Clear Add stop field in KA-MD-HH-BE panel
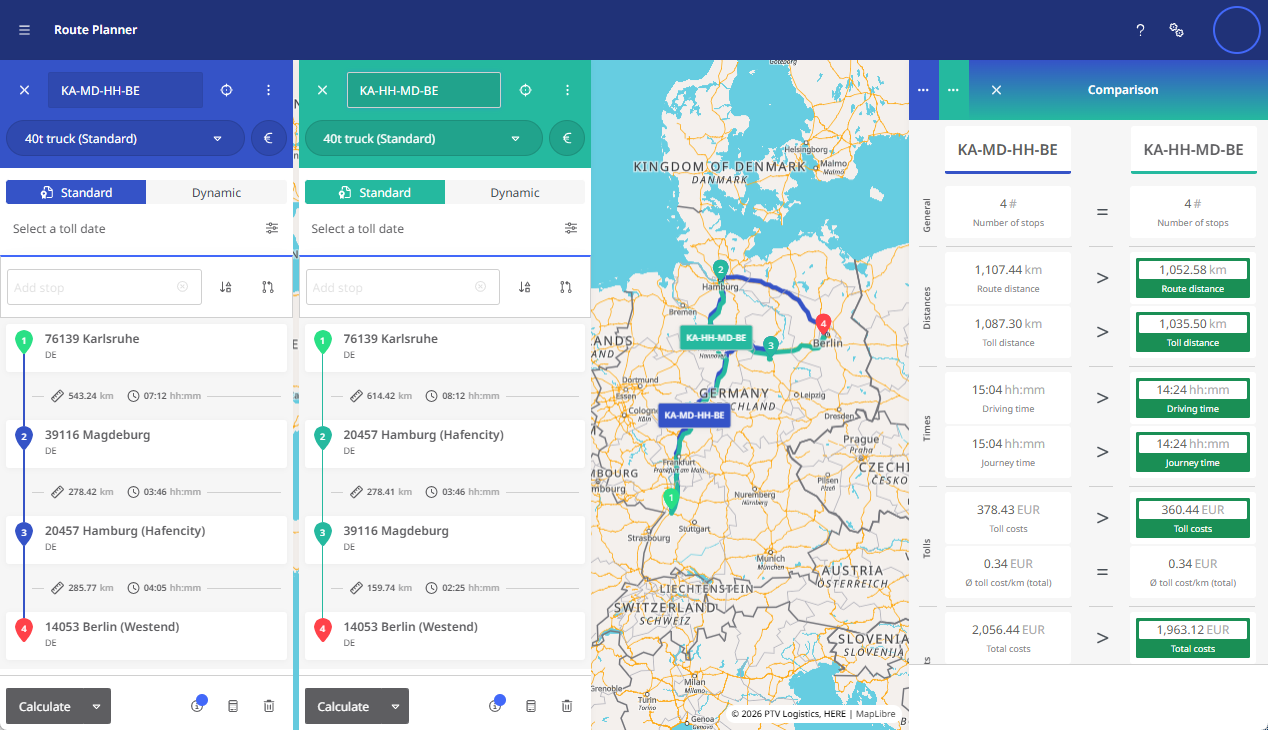Image resolution: width=1268 pixels, height=730 pixels. pyautogui.click(x=182, y=287)
